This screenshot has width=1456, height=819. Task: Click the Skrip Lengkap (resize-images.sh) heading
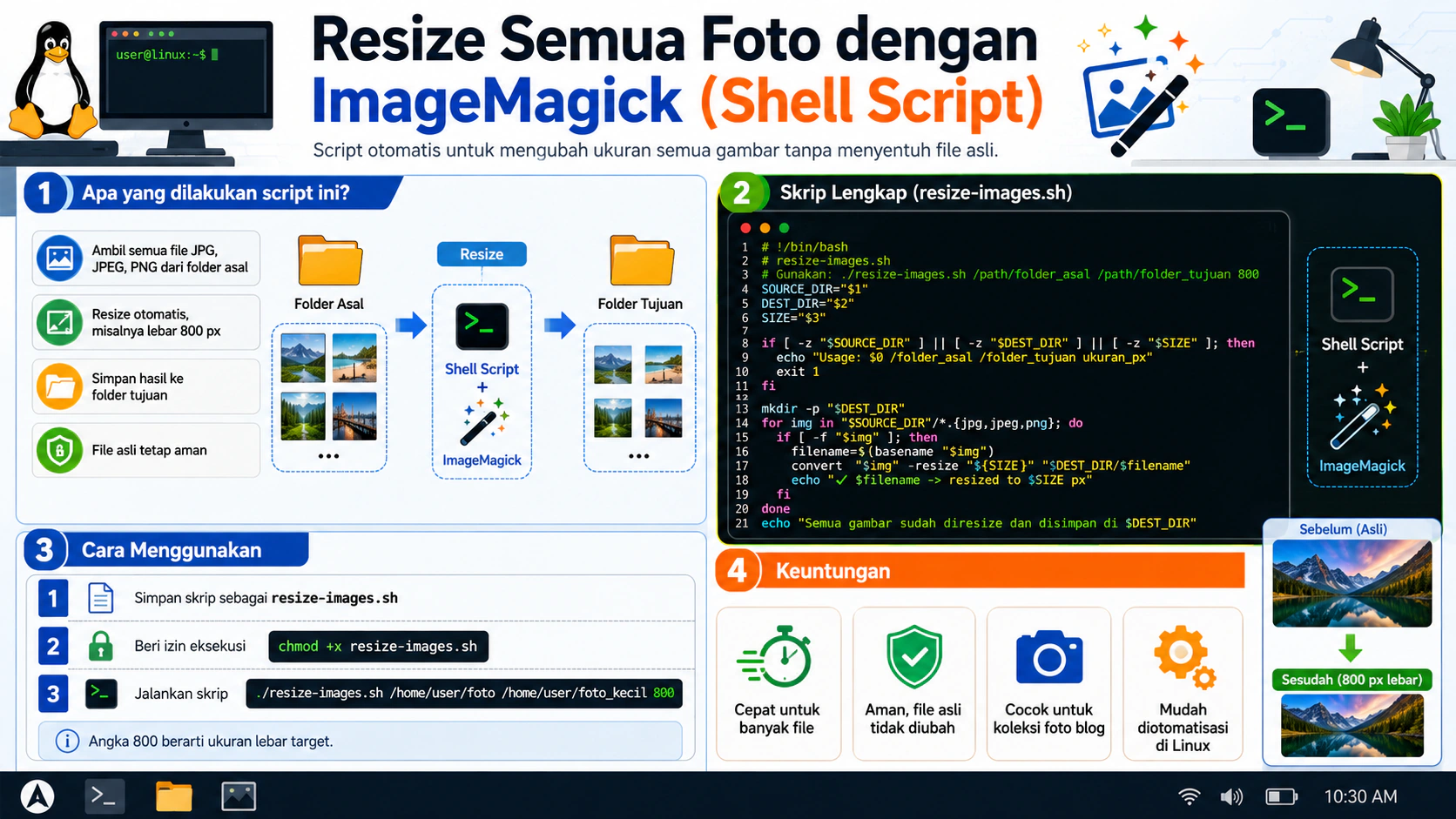pos(926,192)
